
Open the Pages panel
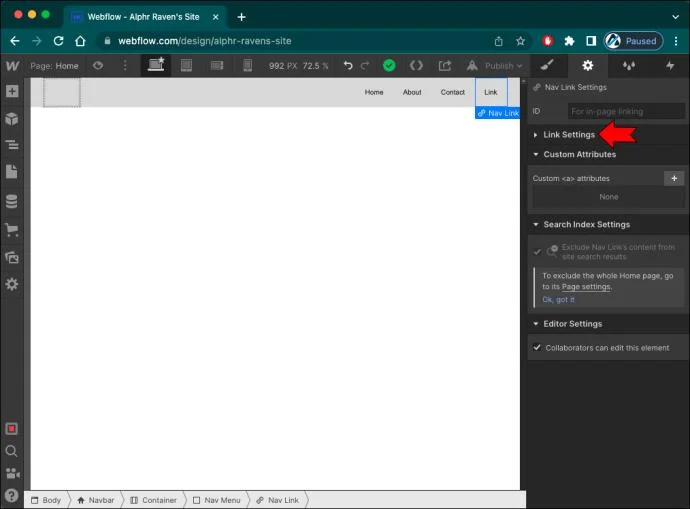pos(12,172)
